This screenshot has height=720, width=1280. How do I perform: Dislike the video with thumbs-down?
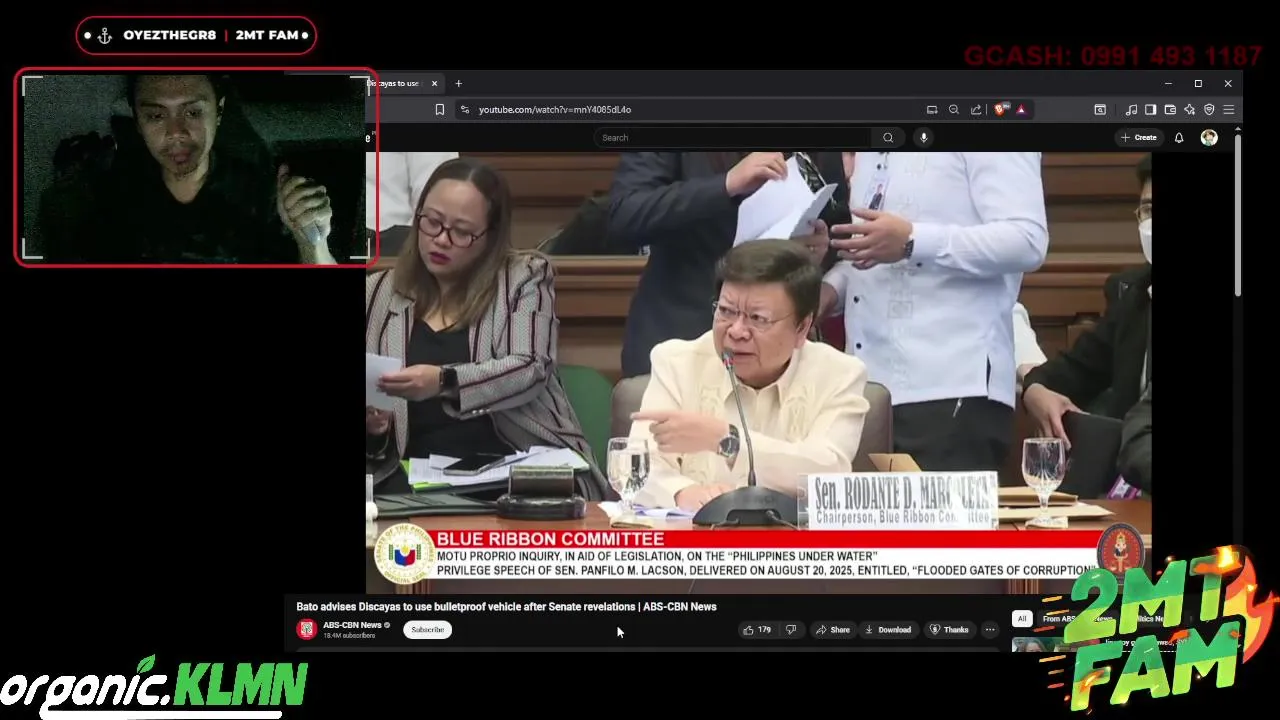pyautogui.click(x=791, y=630)
